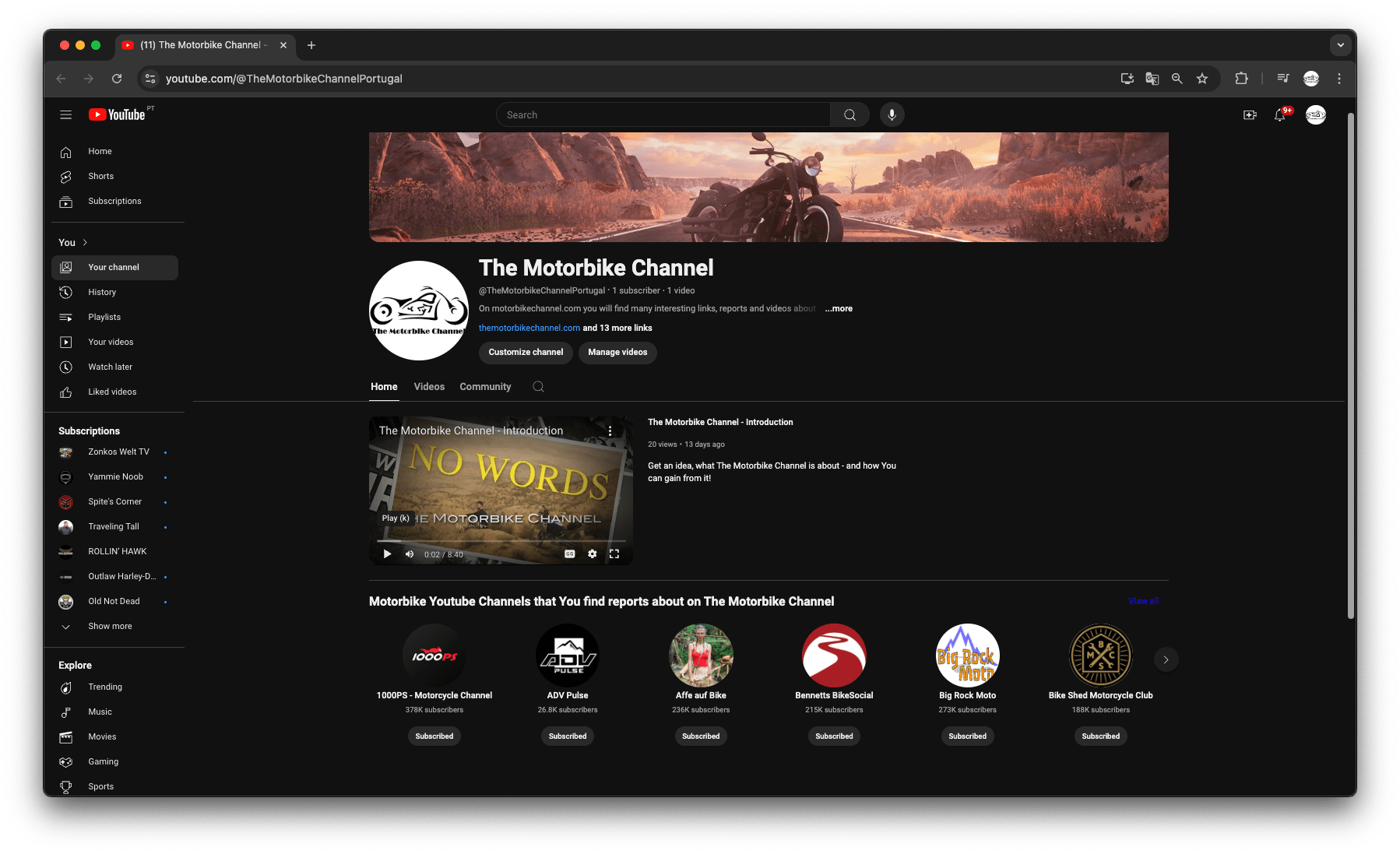The width and height of the screenshot is (1400, 854).
Task: Toggle subtitles on the video player
Action: tap(569, 554)
